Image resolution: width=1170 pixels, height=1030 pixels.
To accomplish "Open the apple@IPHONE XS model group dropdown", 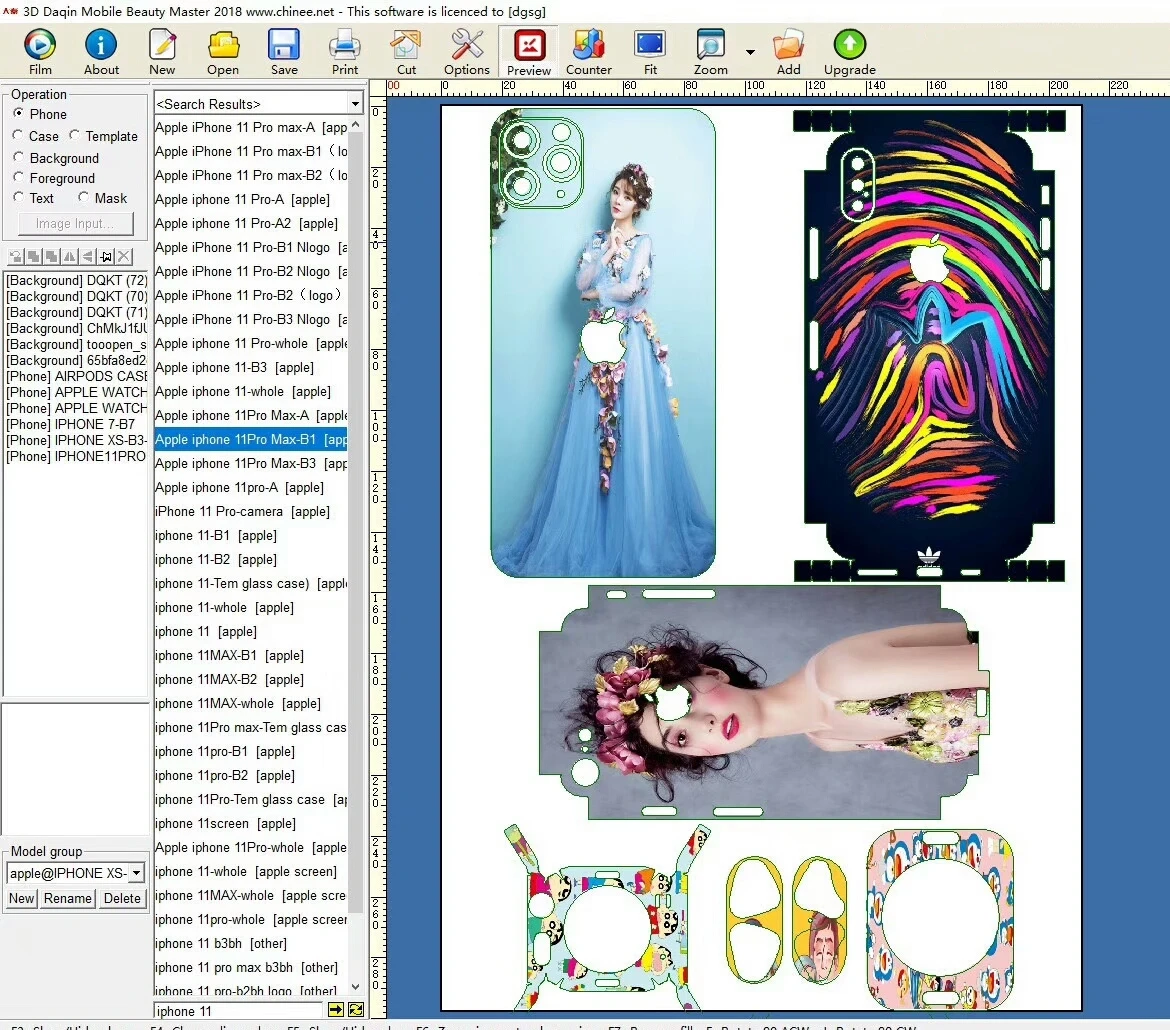I will [136, 872].
